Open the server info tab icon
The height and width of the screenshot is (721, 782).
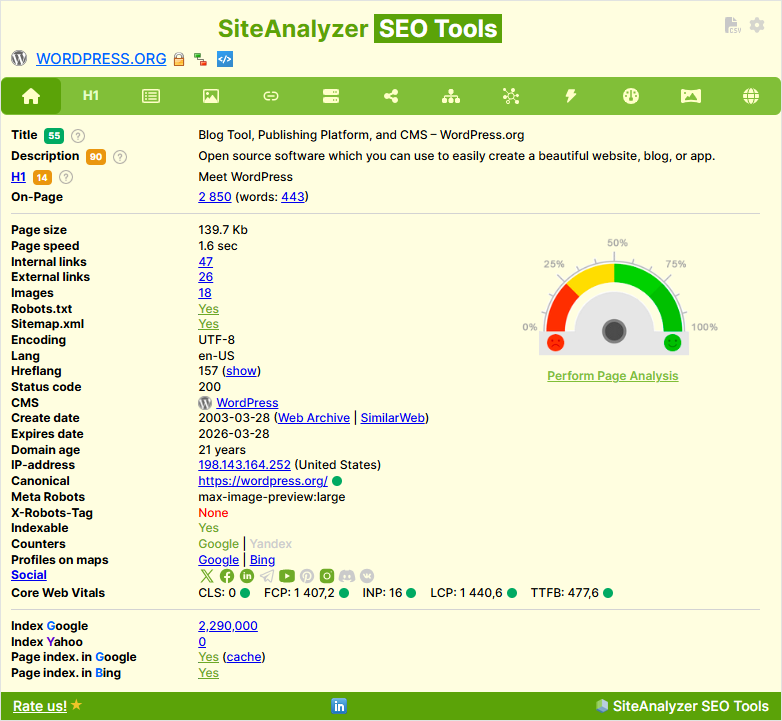click(331, 96)
